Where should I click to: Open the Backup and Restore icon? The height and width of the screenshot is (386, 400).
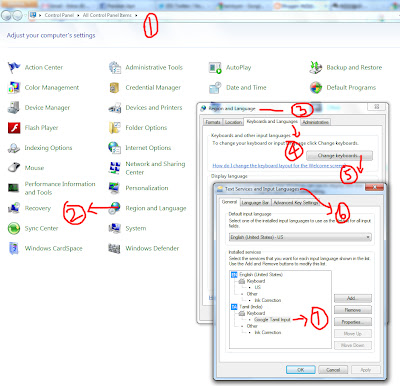click(316, 67)
